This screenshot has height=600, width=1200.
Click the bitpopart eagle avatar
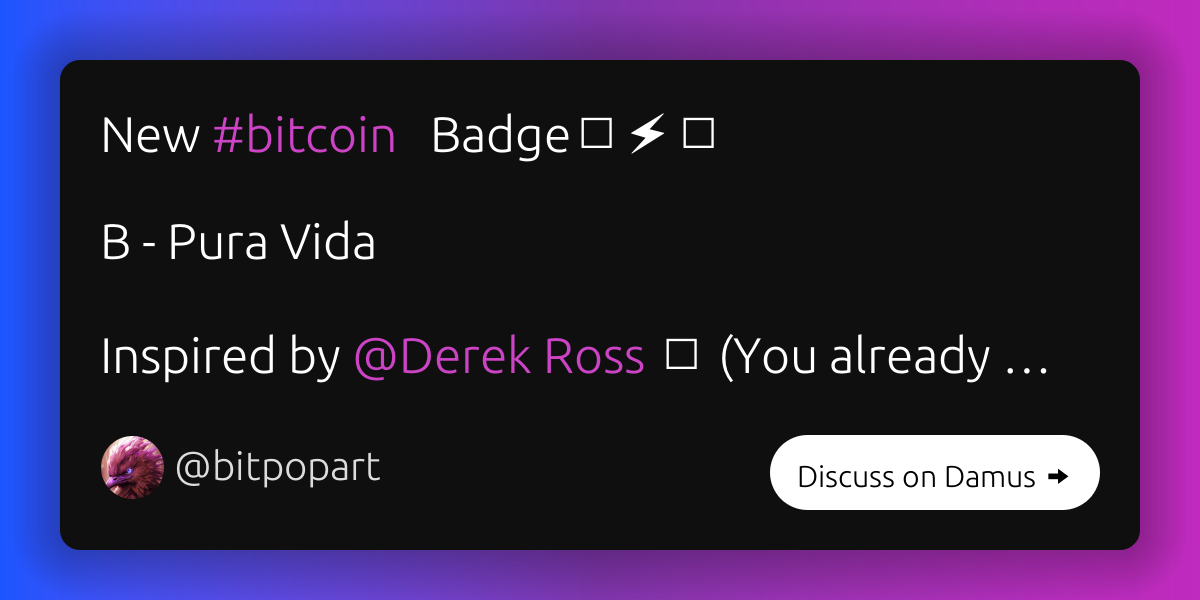pos(132,467)
